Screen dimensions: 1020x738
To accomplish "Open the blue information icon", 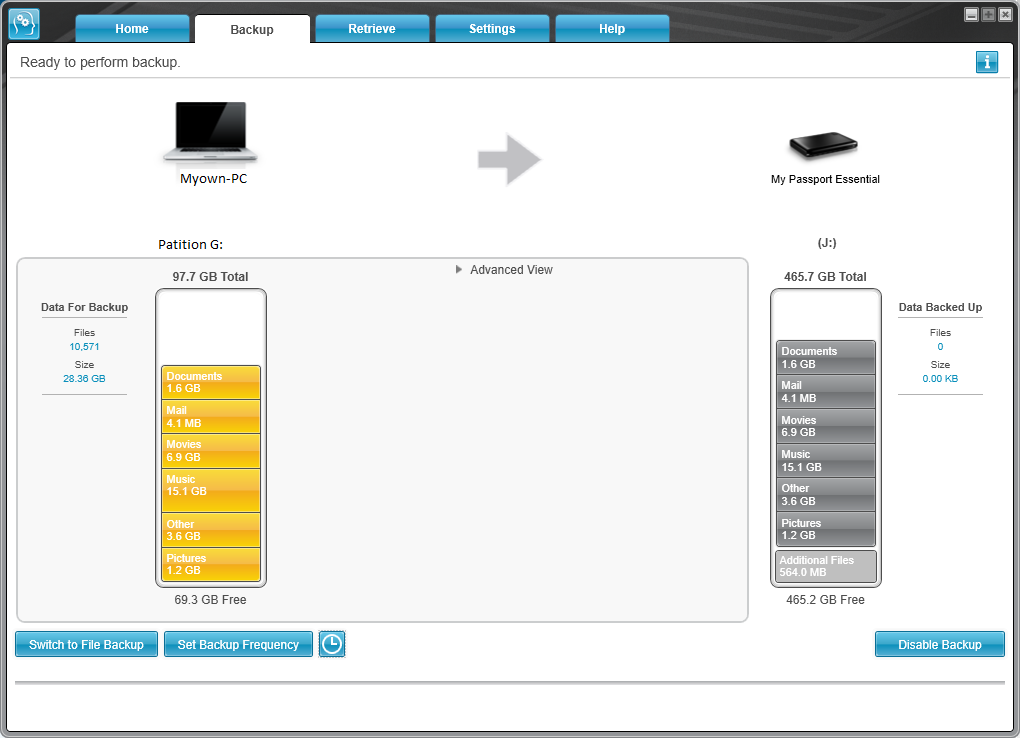I will coord(986,62).
